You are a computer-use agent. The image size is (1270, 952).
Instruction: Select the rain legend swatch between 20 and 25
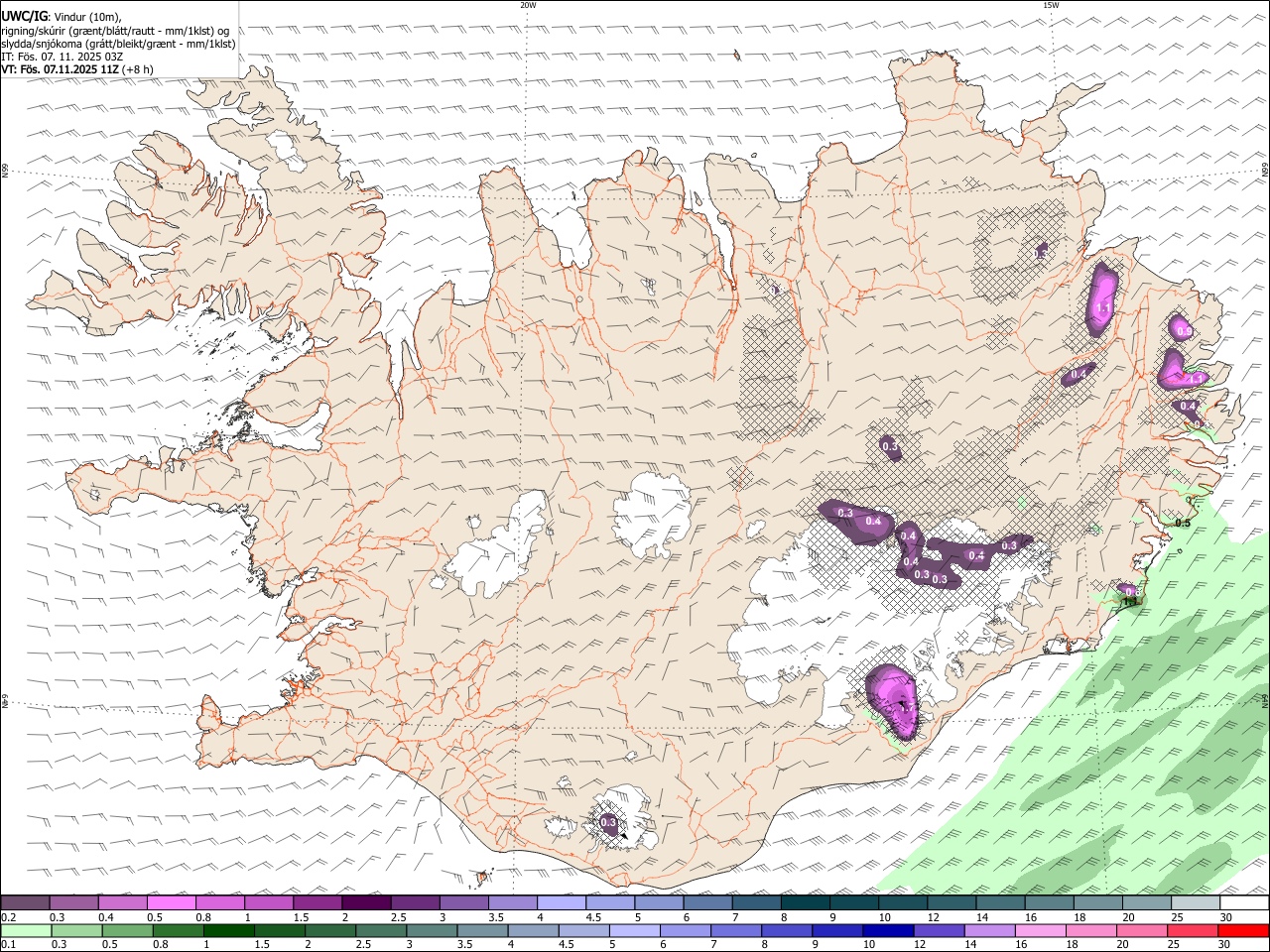click(x=1141, y=930)
